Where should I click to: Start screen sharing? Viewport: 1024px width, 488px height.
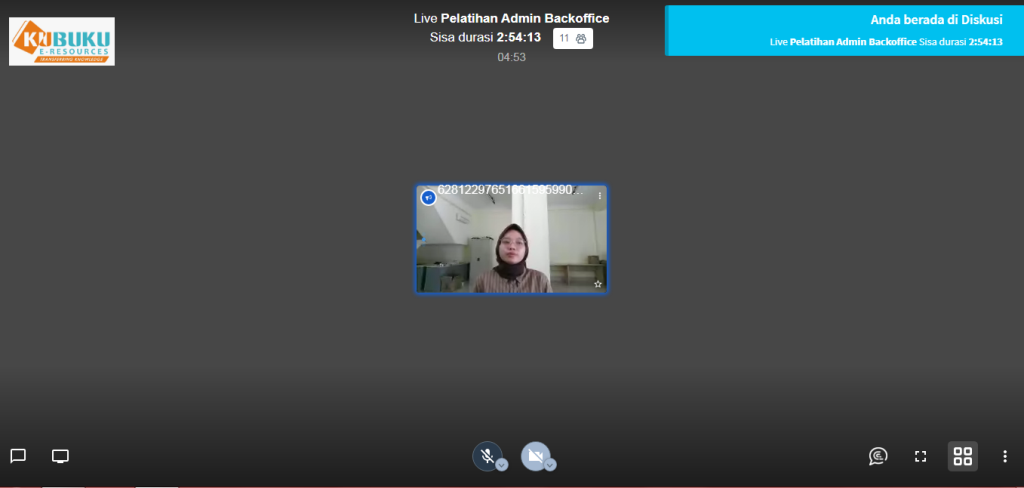pyautogui.click(x=60, y=456)
